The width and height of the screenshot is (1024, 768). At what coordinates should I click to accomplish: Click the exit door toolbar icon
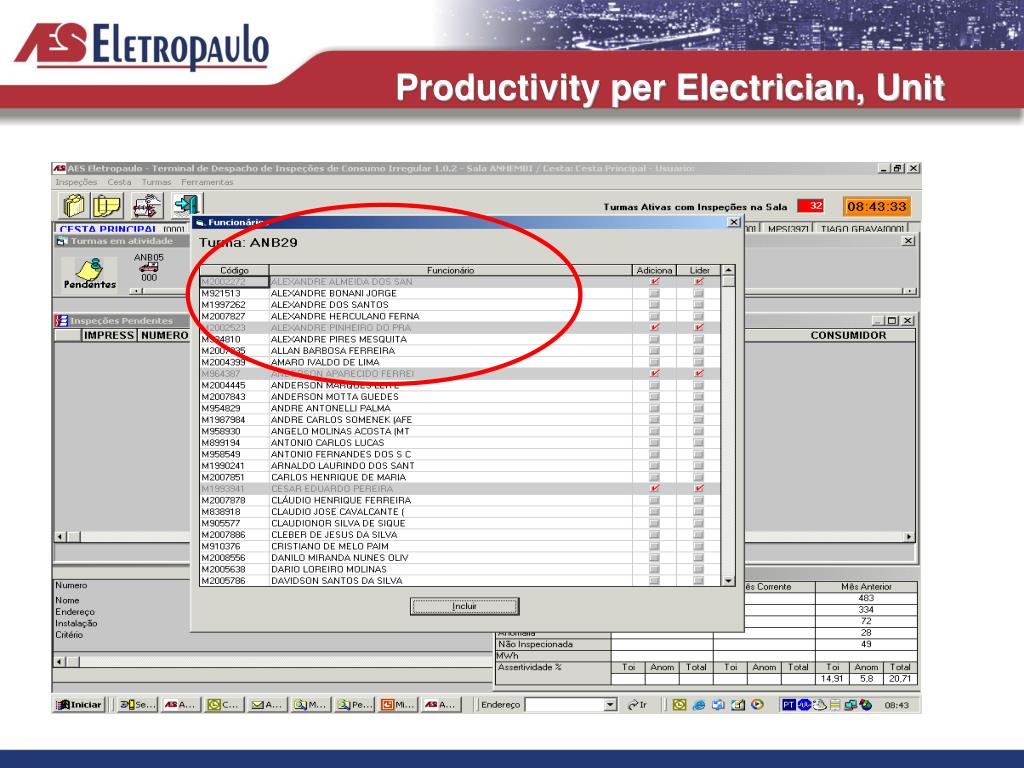(x=187, y=205)
